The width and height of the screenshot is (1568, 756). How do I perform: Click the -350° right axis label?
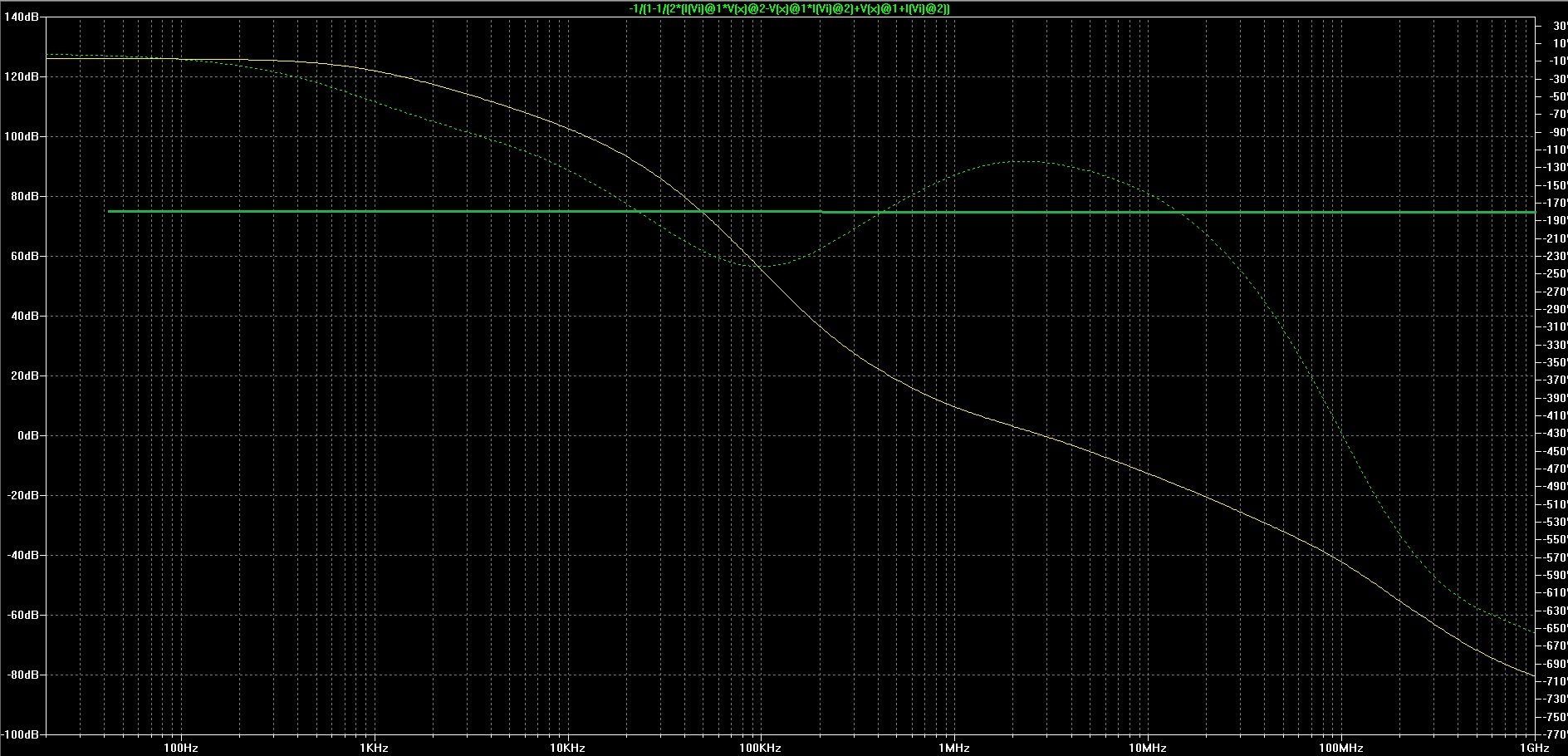(1556, 362)
